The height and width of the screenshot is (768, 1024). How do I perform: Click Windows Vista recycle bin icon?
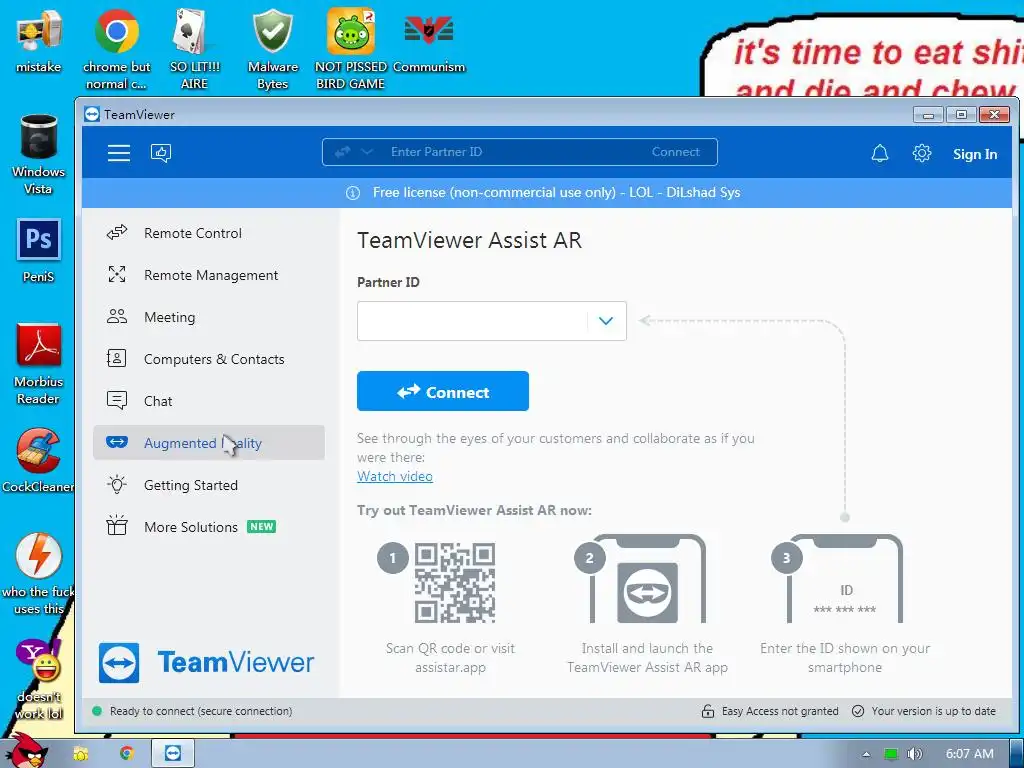39,155
